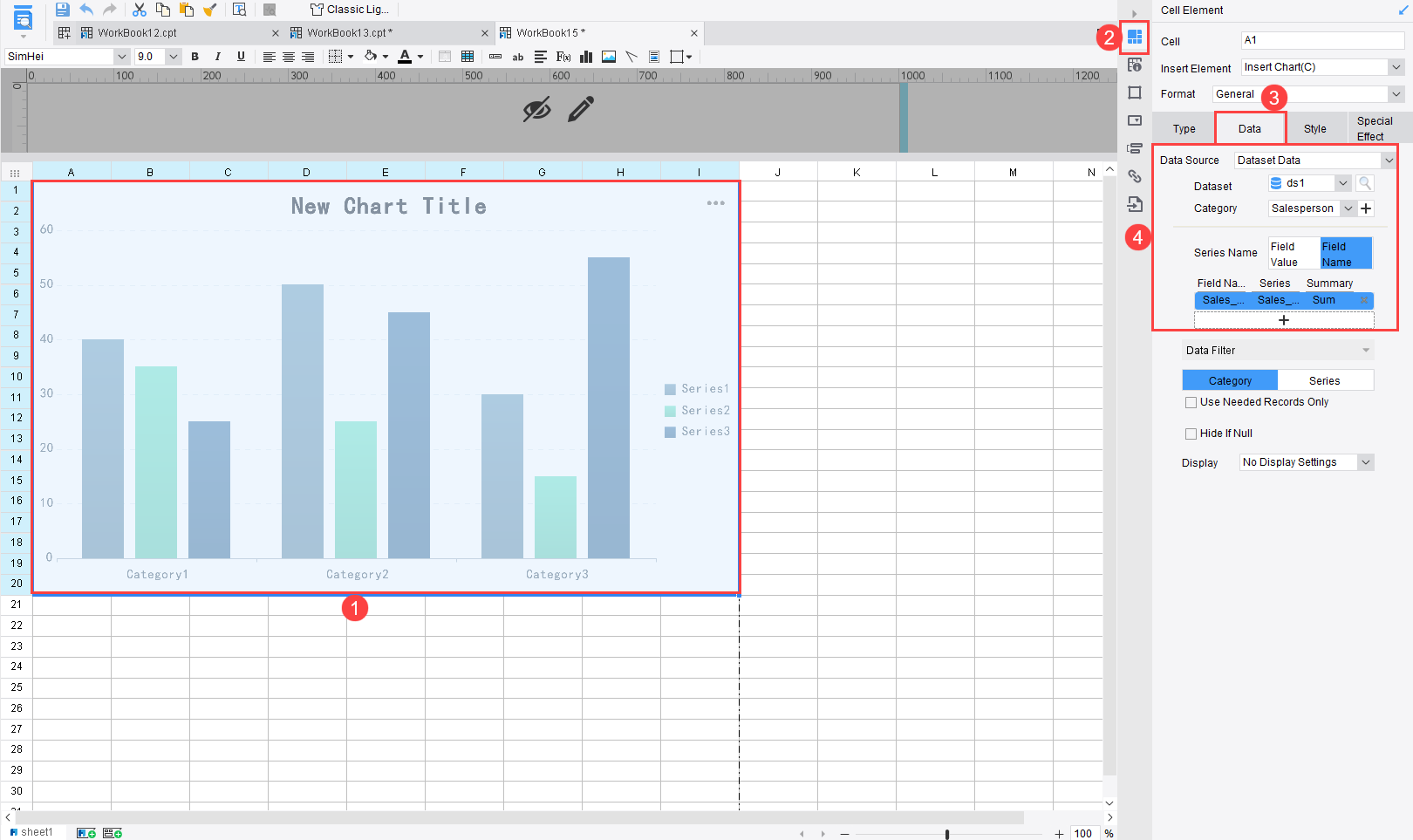1413x840 pixels.
Task: Click the Classic Light theme button
Action: tap(350, 10)
